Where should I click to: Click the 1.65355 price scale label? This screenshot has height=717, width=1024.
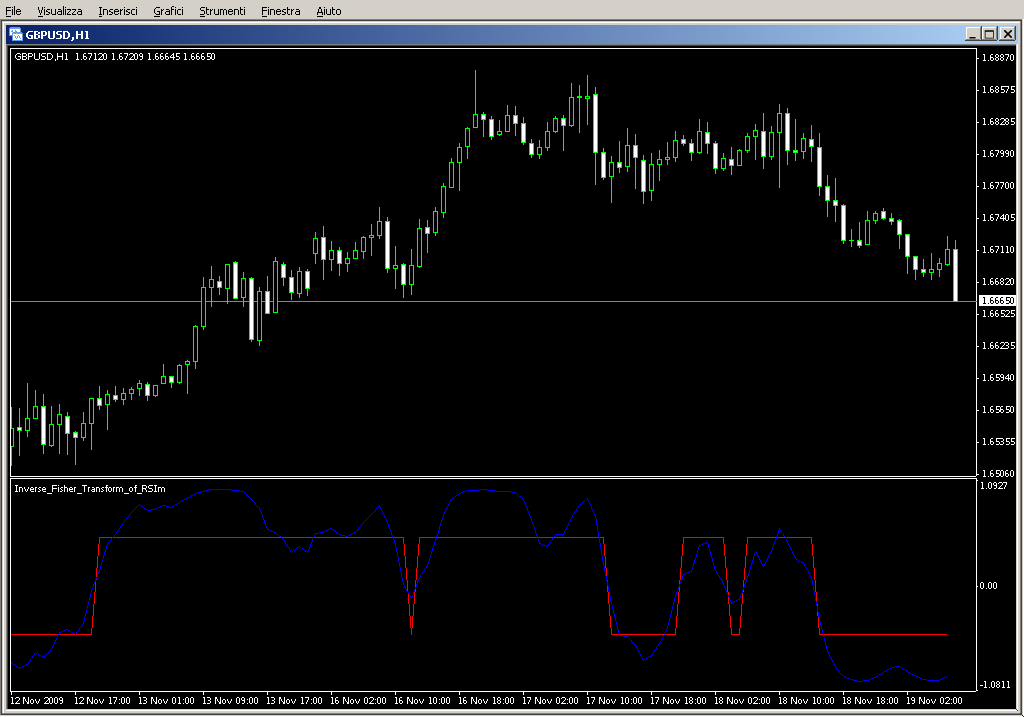(x=999, y=442)
